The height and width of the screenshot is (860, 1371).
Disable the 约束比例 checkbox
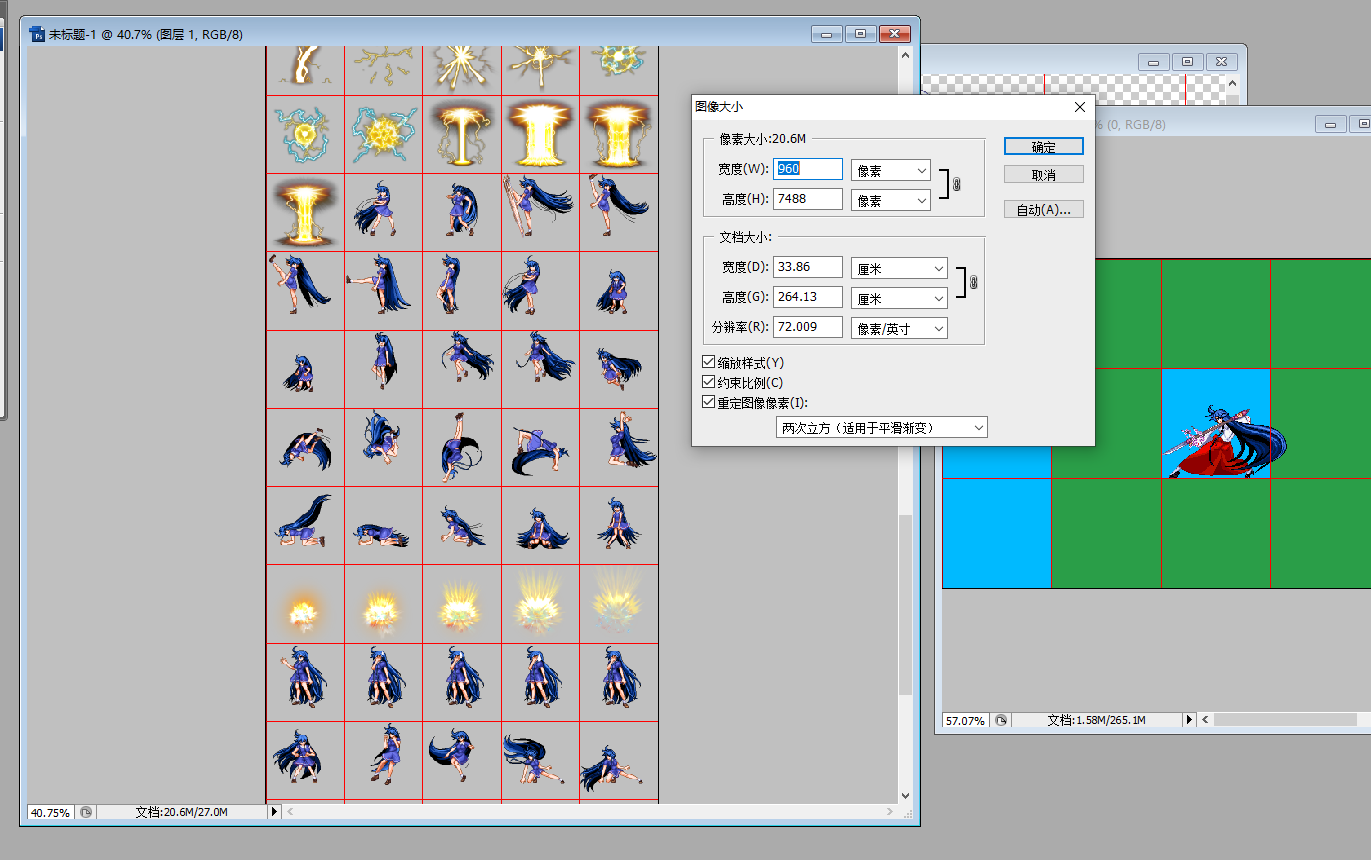tap(709, 382)
